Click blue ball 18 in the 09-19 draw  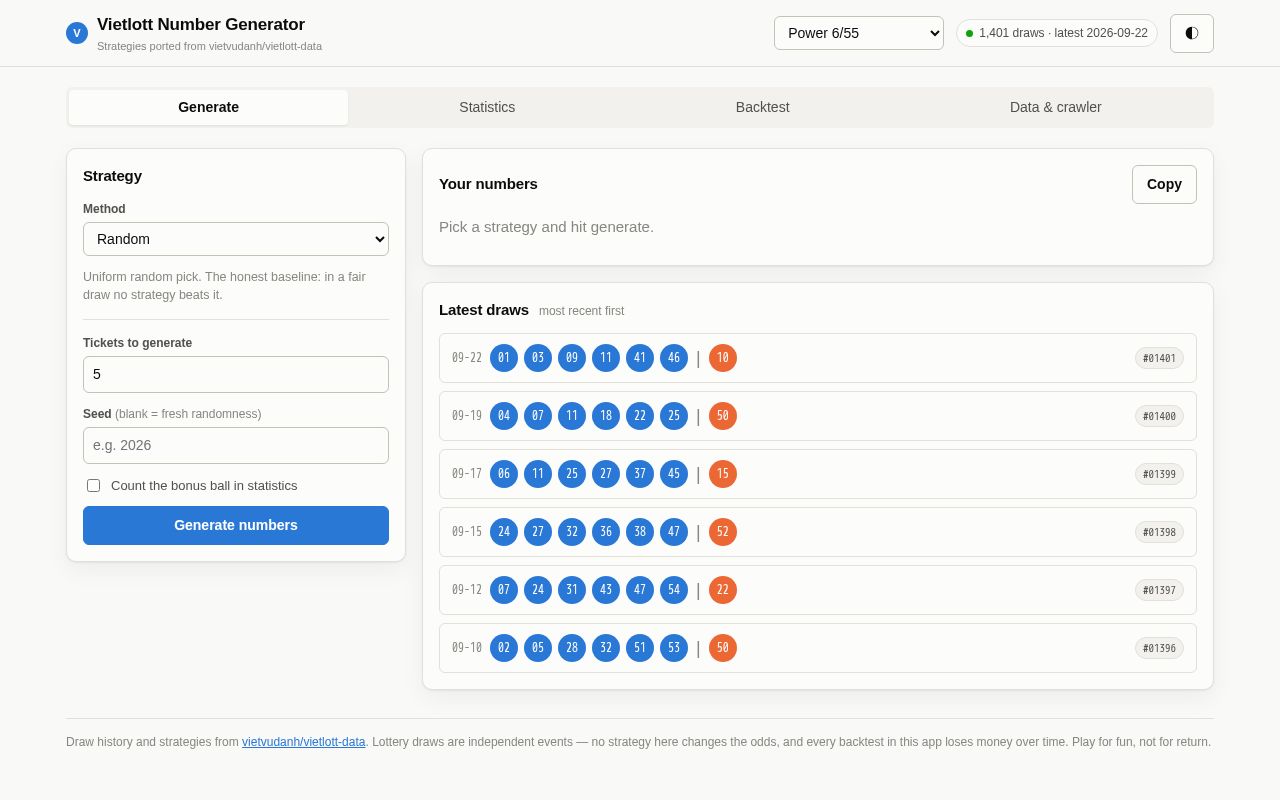(606, 416)
